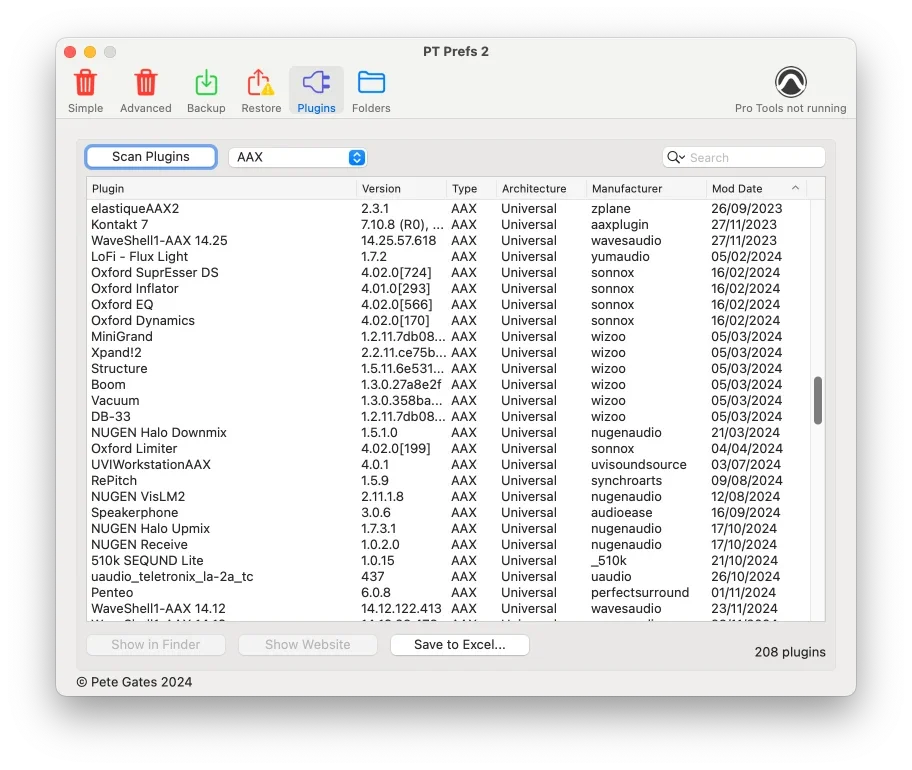Sort by the Manufacturer column header
This screenshot has width=912, height=770.
coord(646,188)
